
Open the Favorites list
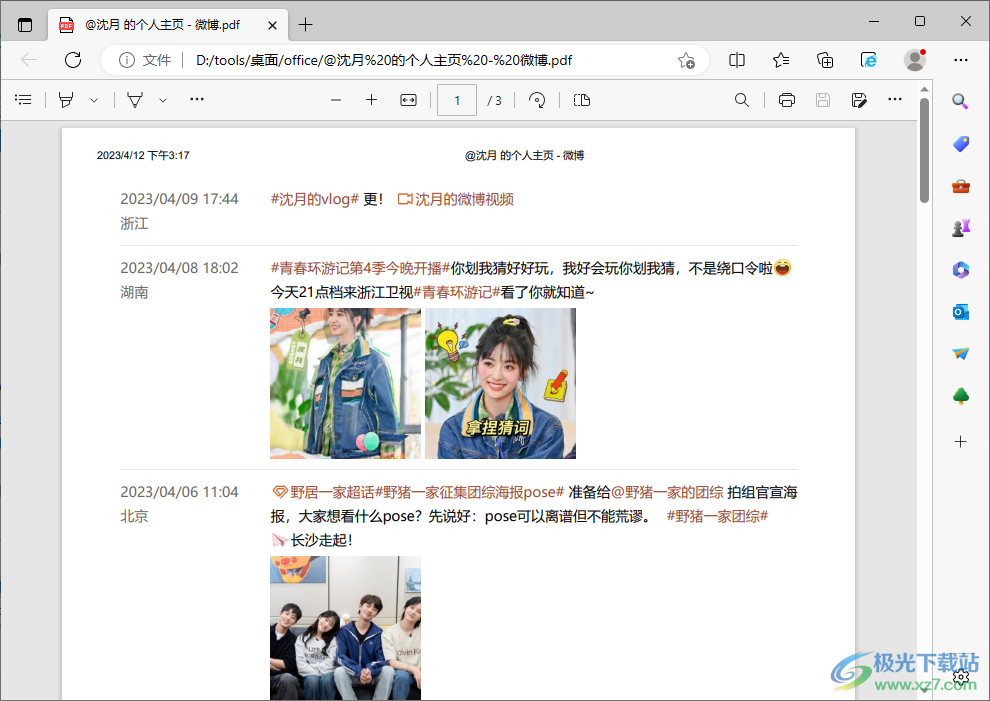coord(781,60)
